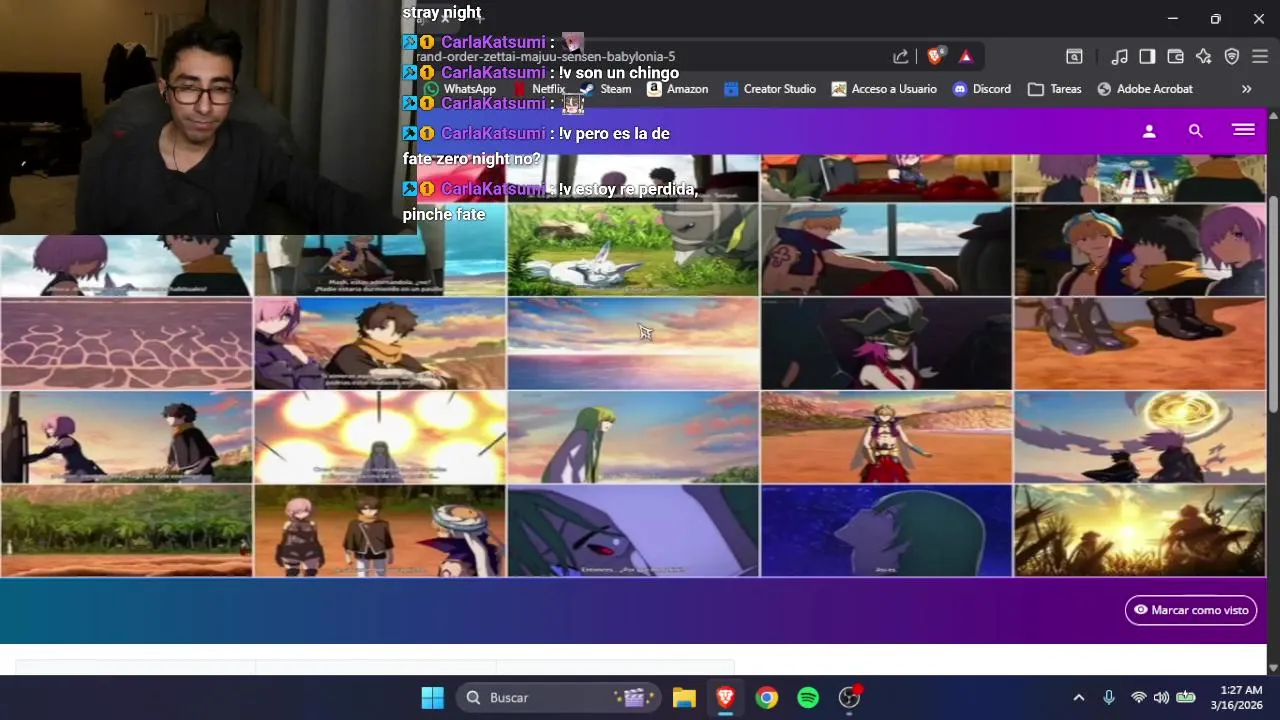Open OBS Studio from taskbar
This screenshot has height=720, width=1280.
[850, 697]
